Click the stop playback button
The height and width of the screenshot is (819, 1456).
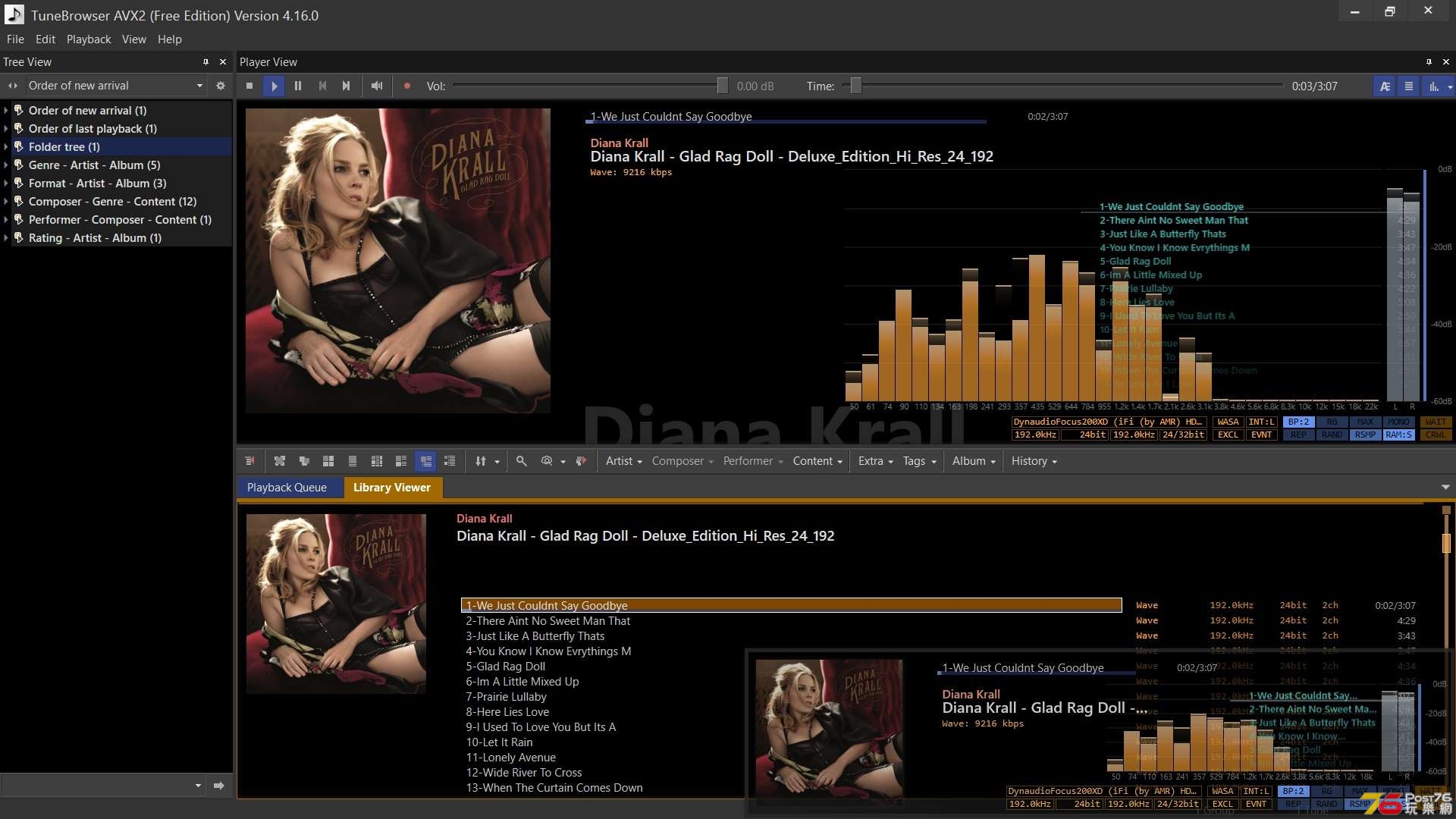(x=250, y=86)
